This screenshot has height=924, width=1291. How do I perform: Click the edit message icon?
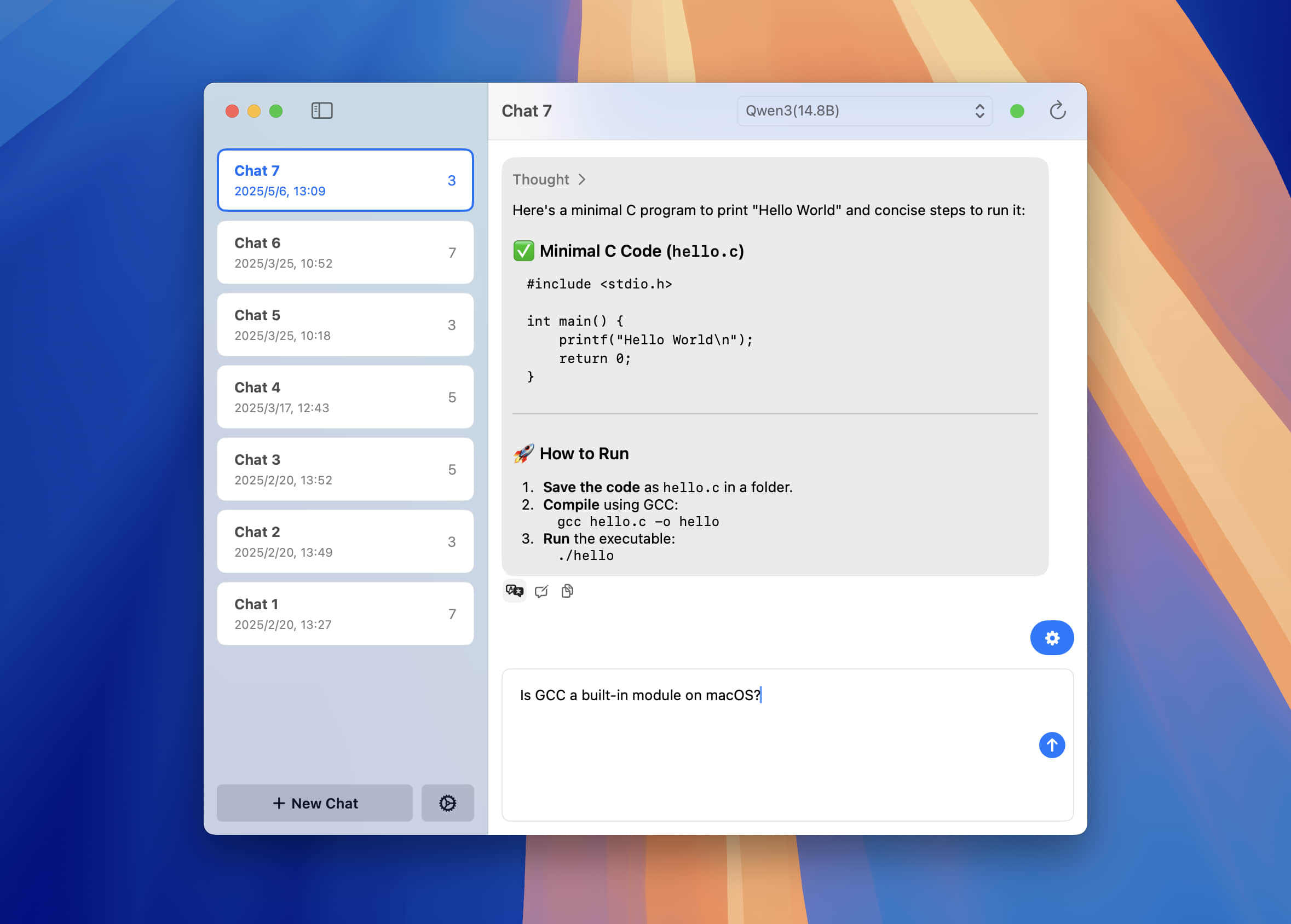tap(541, 591)
